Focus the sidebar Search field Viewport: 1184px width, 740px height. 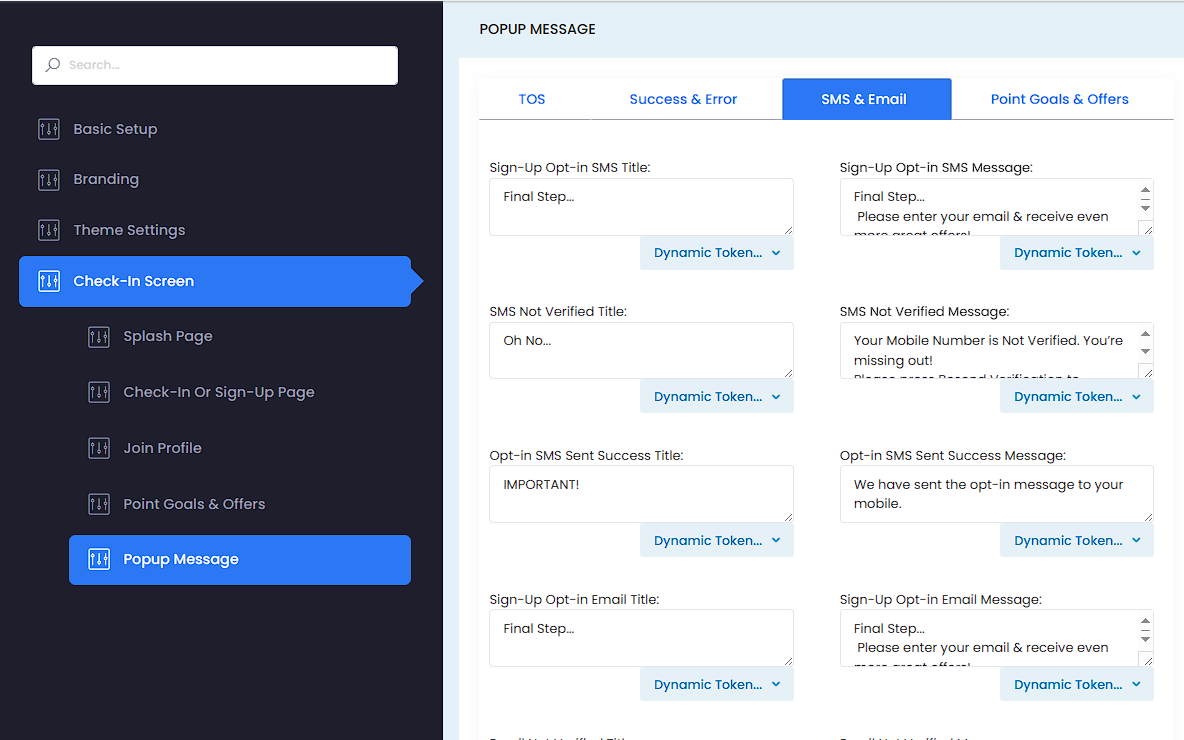[x=215, y=65]
